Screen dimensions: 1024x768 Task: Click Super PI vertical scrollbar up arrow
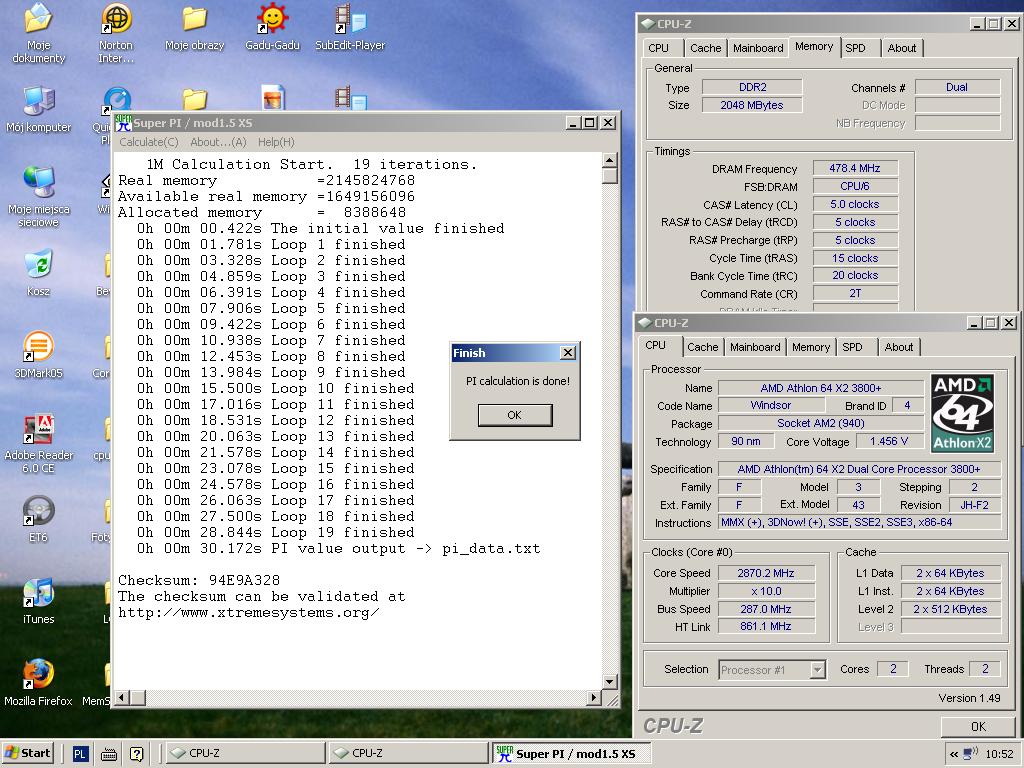[x=609, y=160]
